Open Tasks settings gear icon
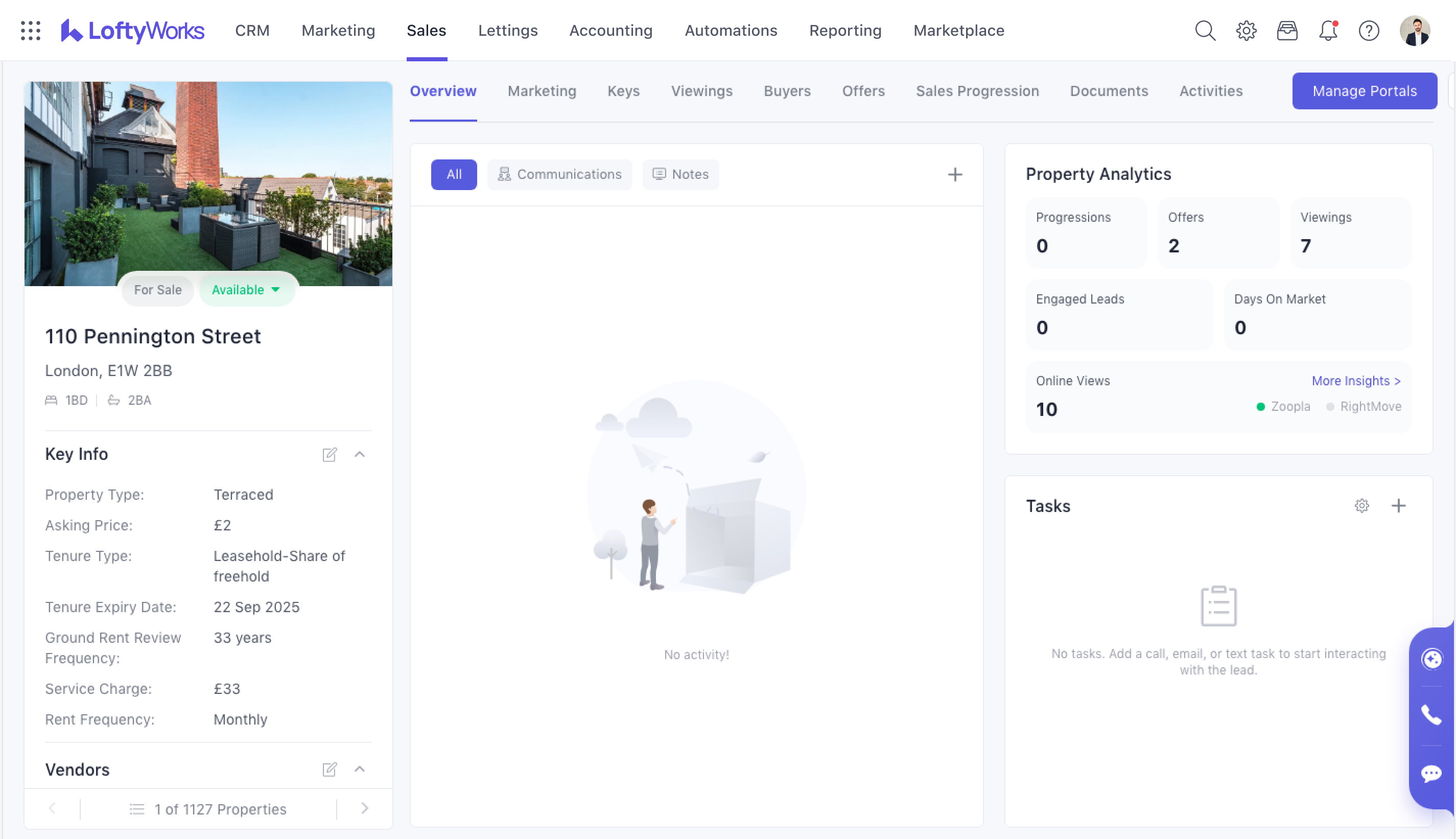Screen dimensions: 1456x839 [1361, 506]
